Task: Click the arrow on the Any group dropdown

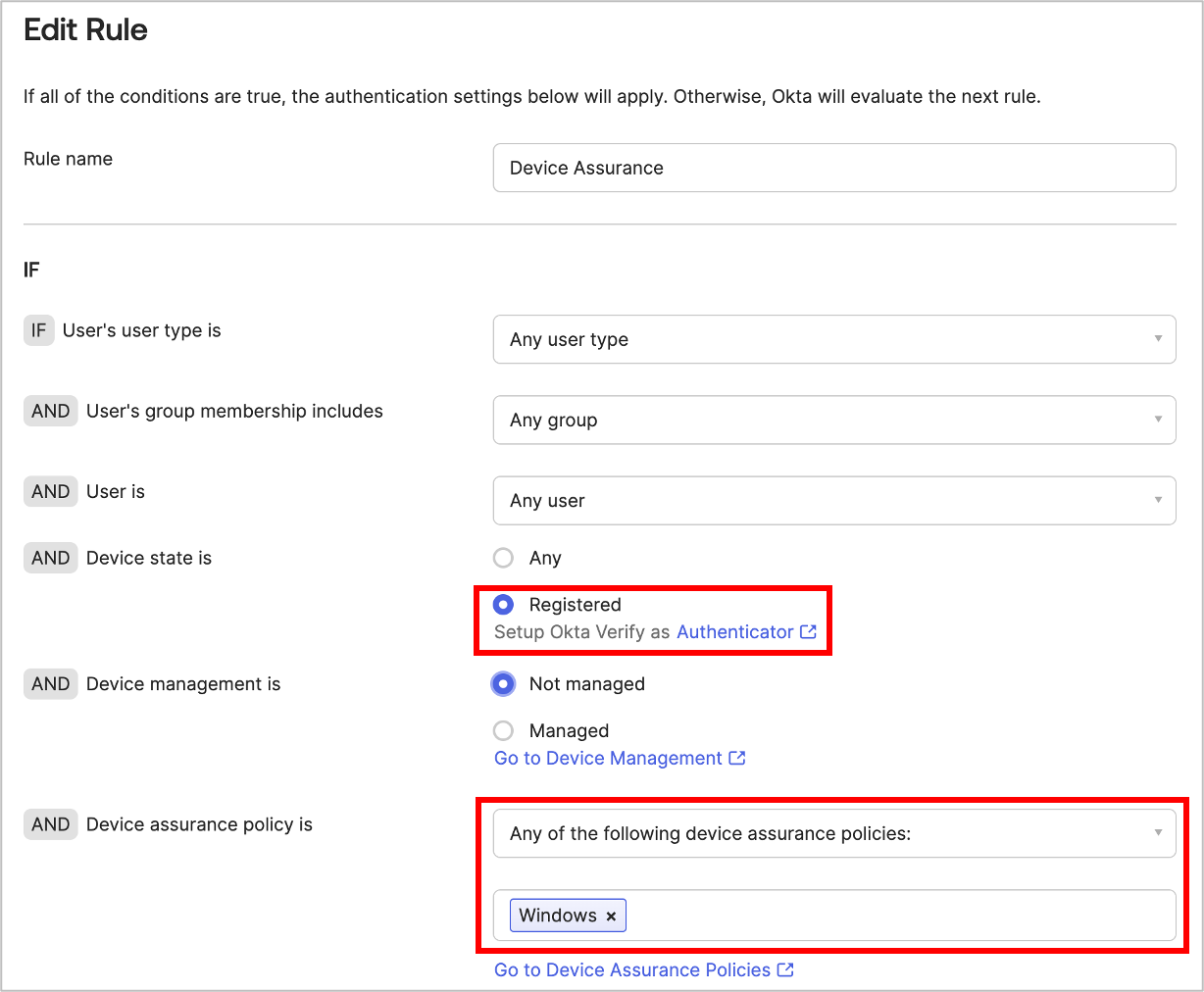Action: [x=1158, y=420]
